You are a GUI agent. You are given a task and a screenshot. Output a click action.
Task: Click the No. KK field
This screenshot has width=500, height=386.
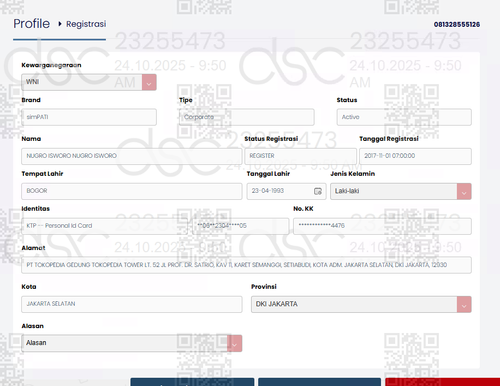(382, 226)
